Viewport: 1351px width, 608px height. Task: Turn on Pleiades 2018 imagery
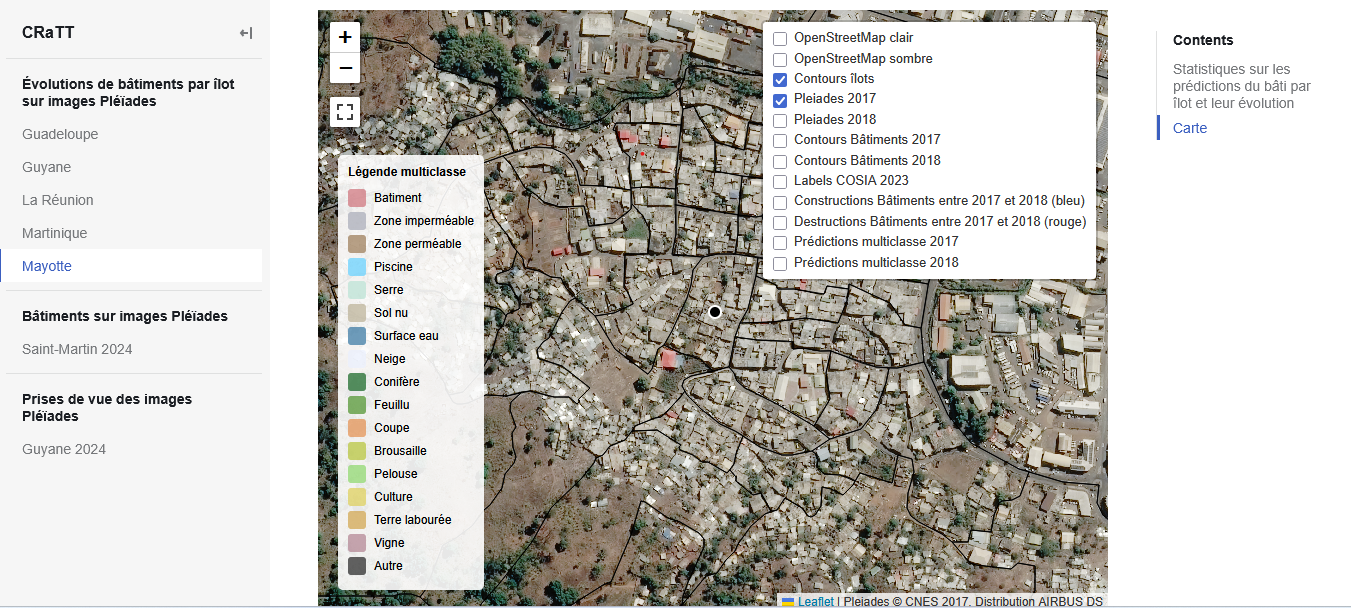[780, 120]
